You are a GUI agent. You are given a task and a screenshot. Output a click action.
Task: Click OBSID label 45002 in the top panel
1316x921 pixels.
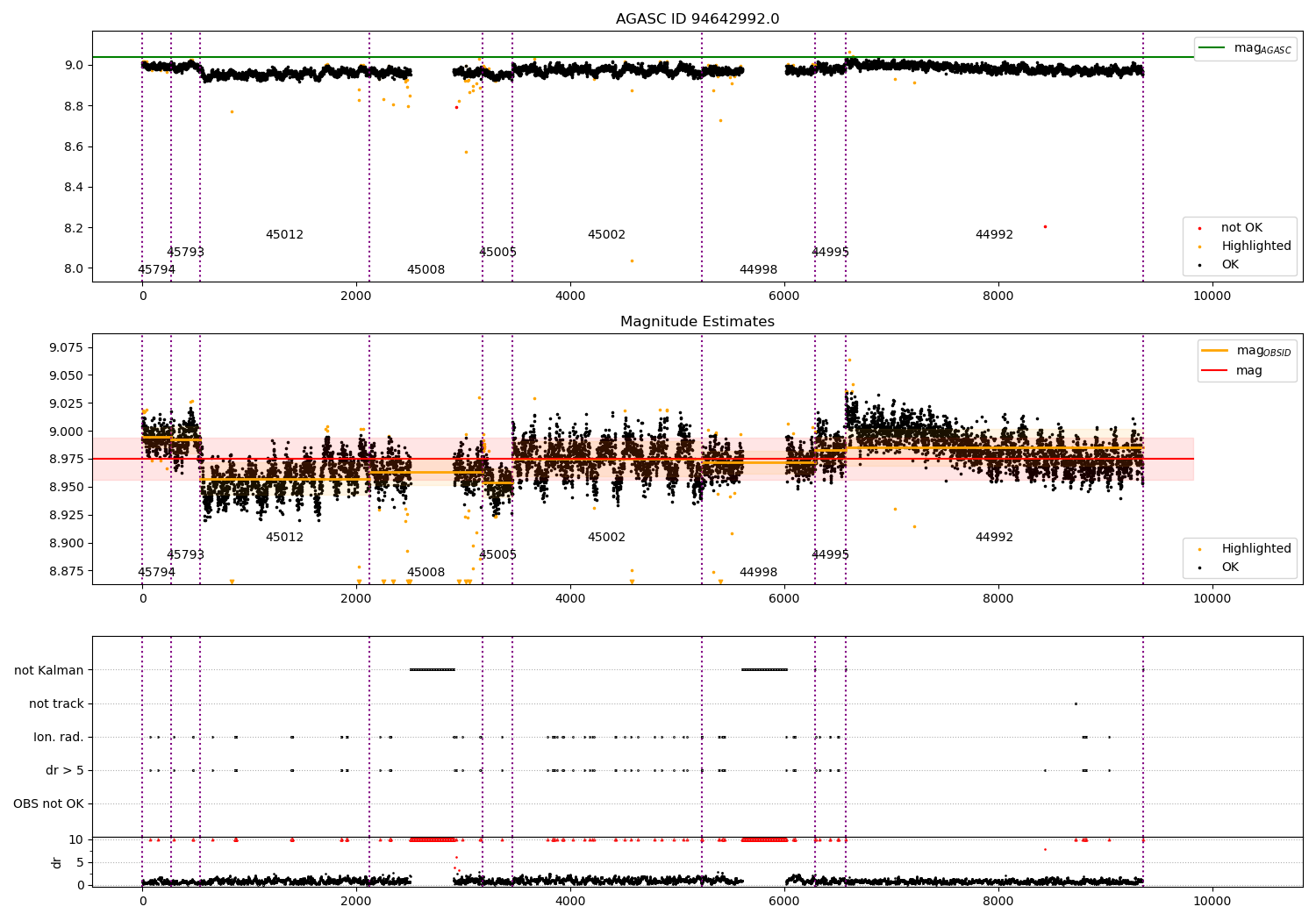click(606, 234)
